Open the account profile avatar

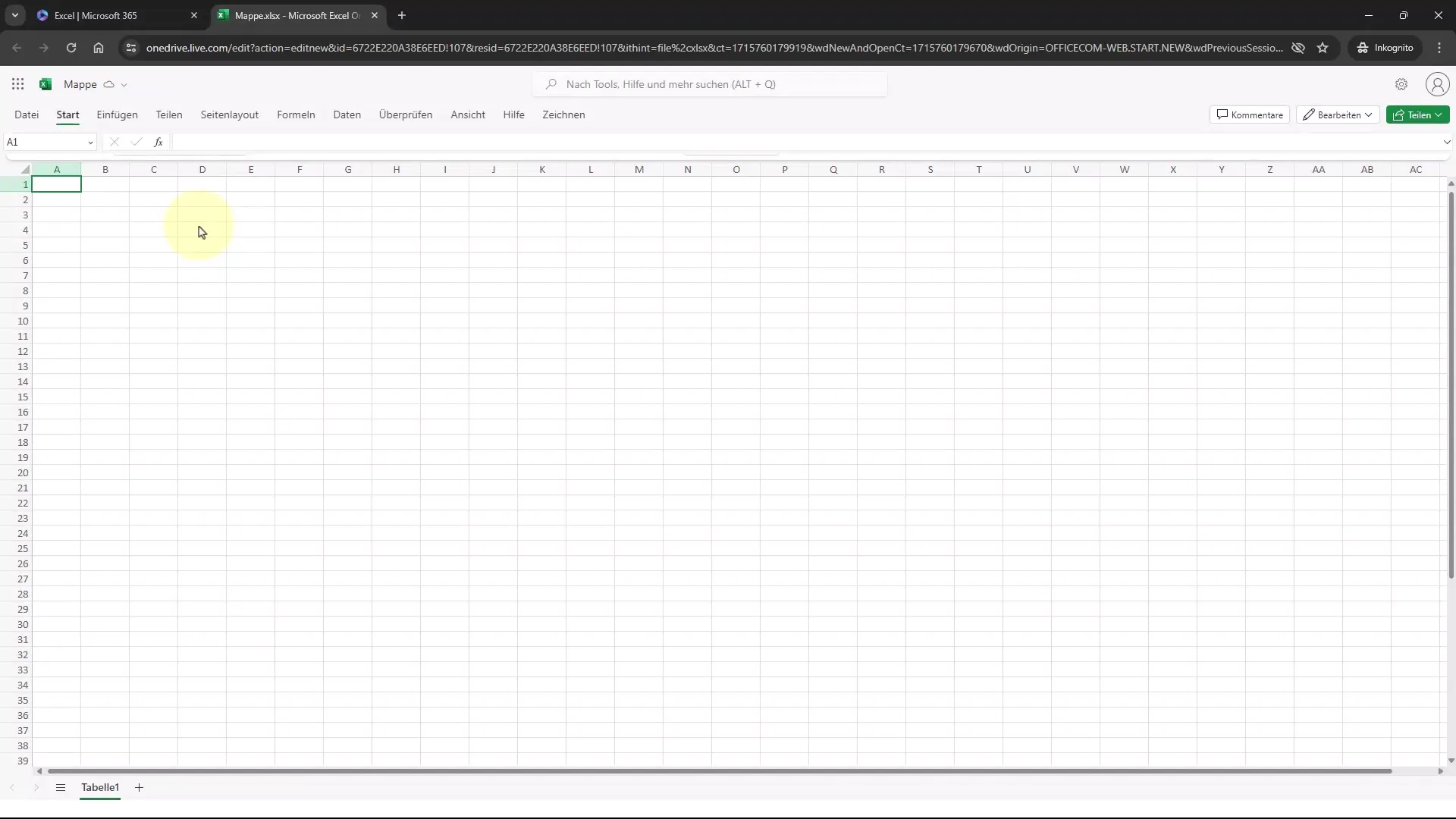(x=1437, y=84)
